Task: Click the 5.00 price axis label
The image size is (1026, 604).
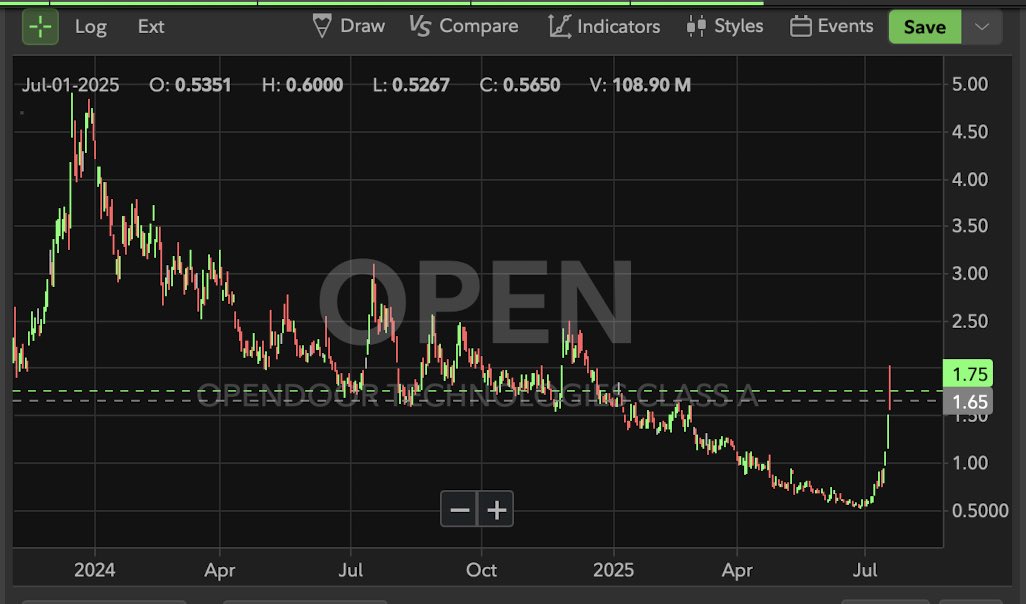Action: [x=970, y=84]
